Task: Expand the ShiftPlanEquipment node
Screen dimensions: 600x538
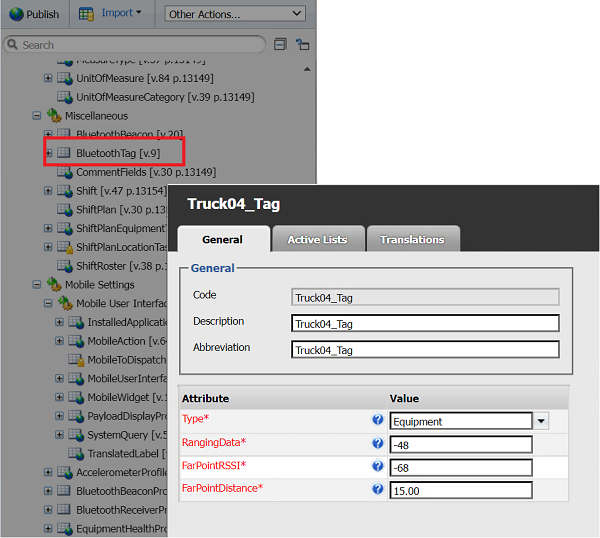Action: 48,228
